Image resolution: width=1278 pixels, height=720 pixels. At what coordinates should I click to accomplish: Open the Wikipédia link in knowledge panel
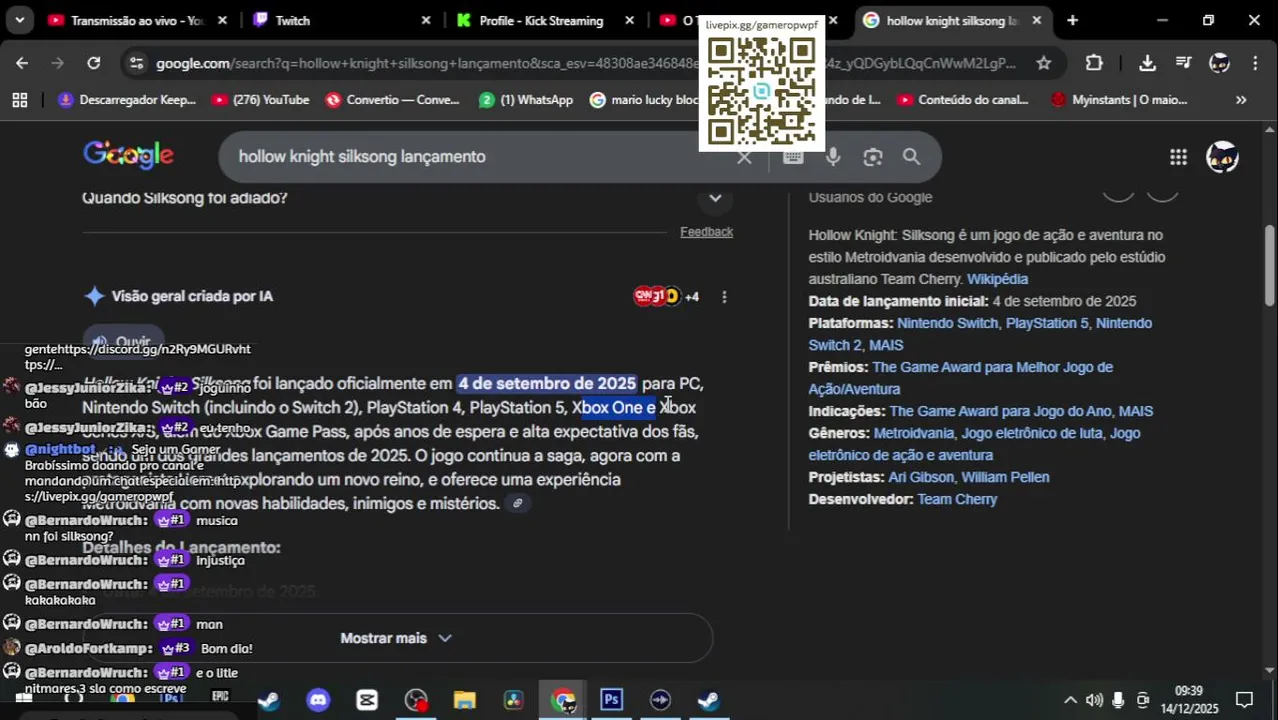click(997, 279)
